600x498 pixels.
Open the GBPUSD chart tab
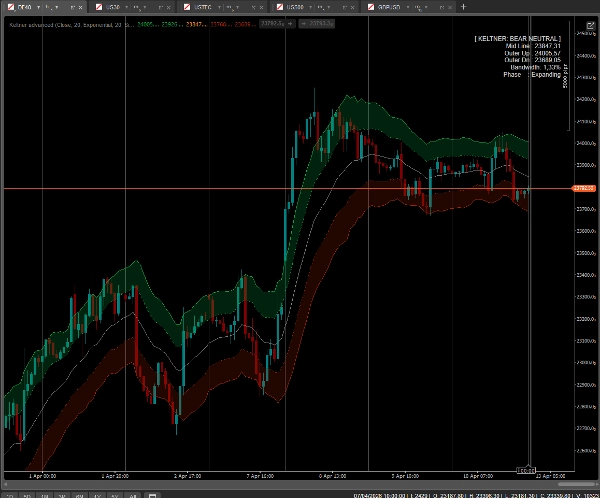point(389,7)
